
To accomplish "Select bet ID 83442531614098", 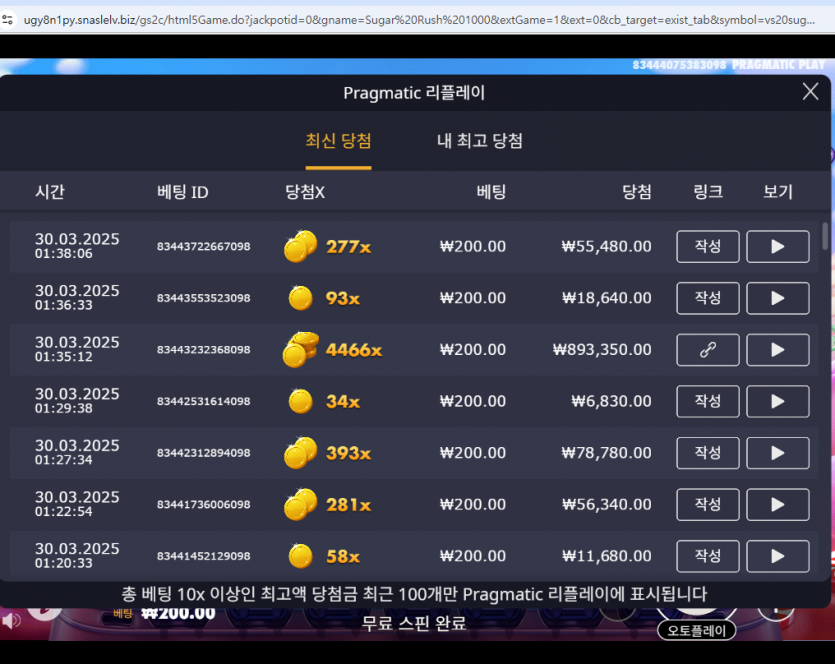I will point(203,401).
